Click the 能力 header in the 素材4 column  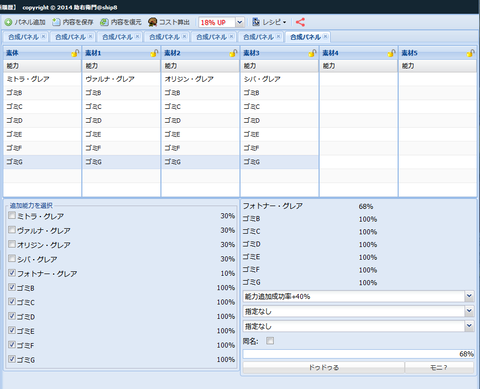coord(358,66)
